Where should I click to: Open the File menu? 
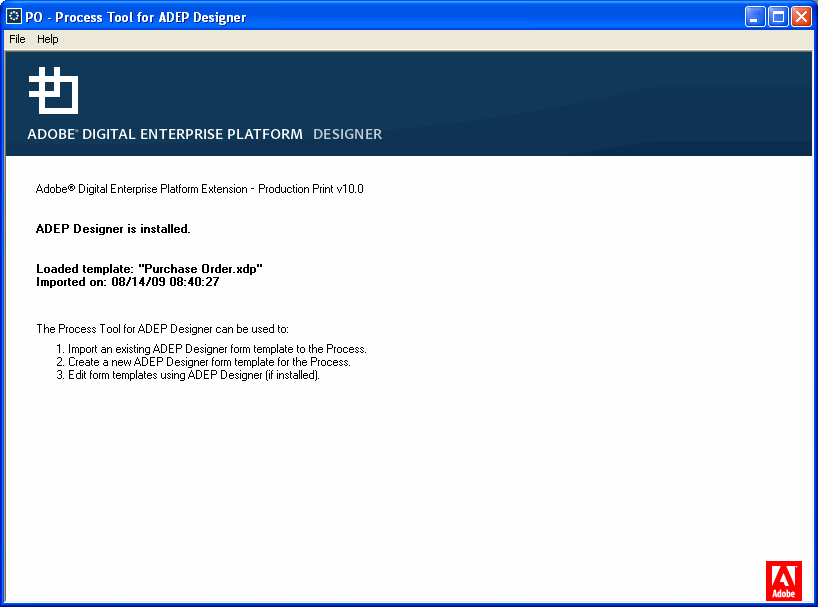pyautogui.click(x=17, y=39)
